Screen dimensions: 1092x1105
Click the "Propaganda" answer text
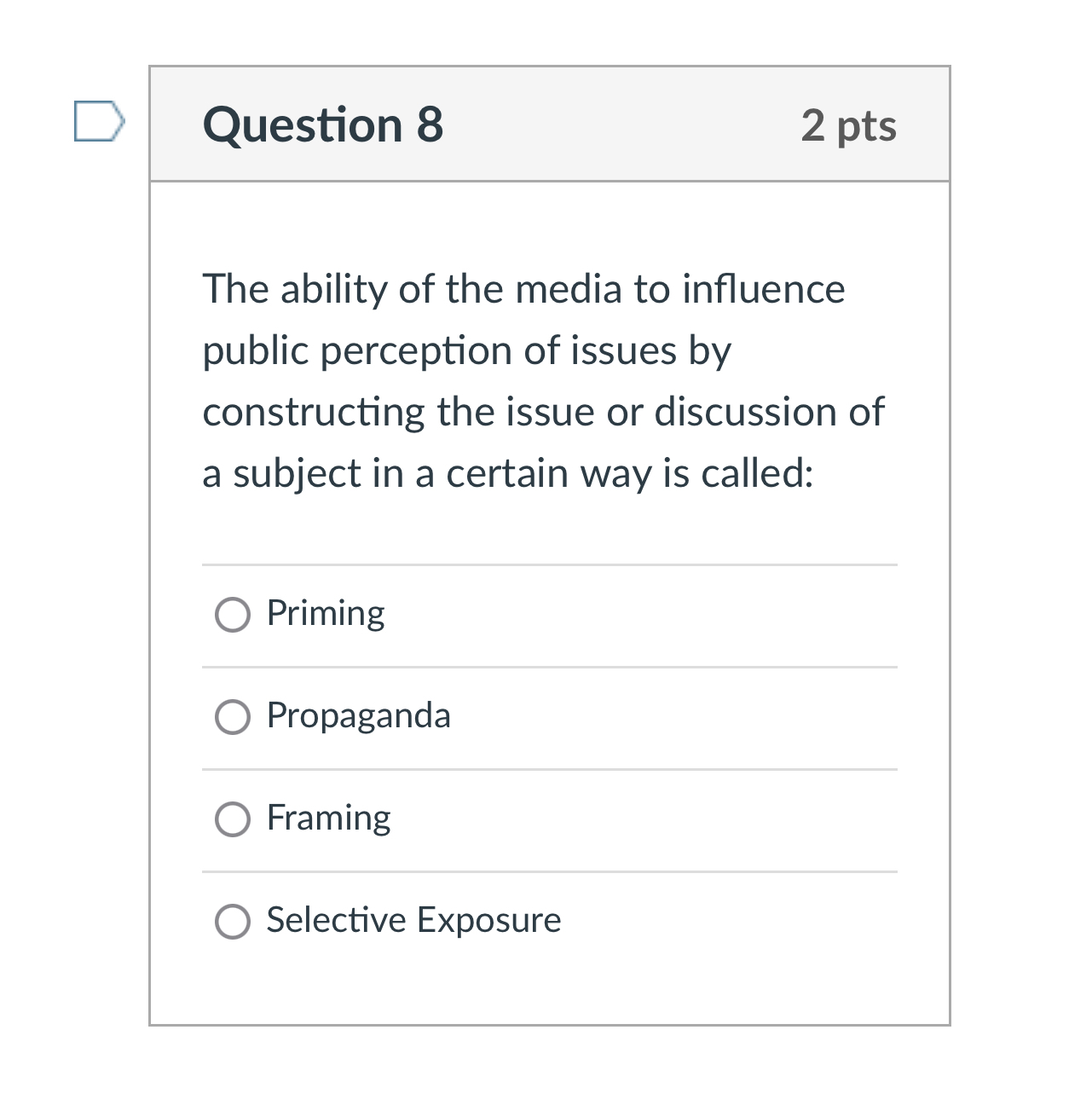pos(358,716)
